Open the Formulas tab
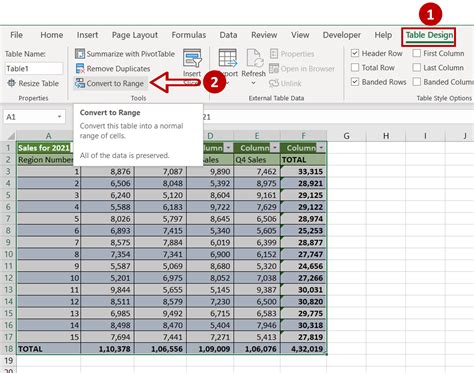This screenshot has width=474, height=373. coord(189,35)
